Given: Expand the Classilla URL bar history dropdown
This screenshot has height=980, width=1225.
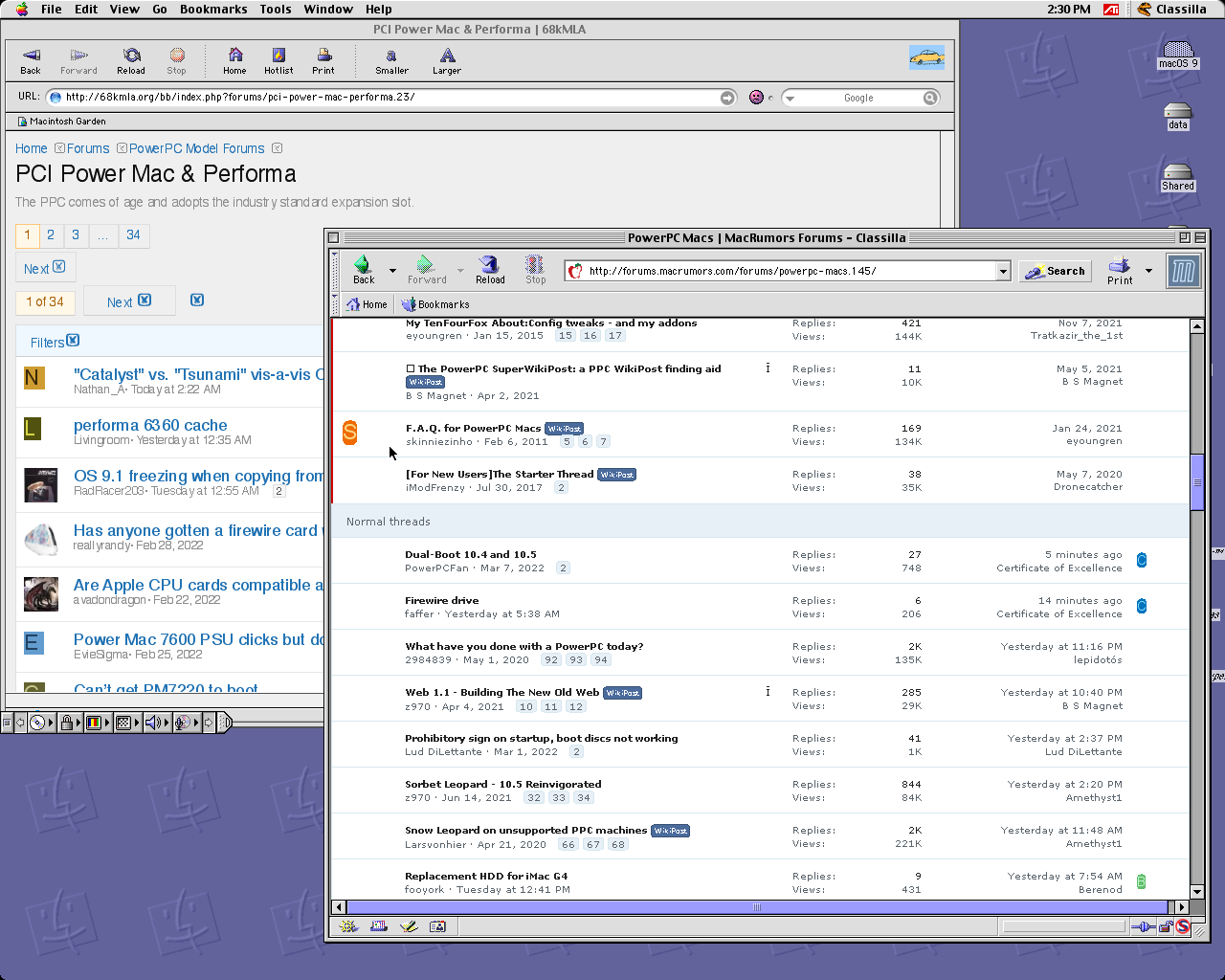Looking at the screenshot, I should (1003, 271).
